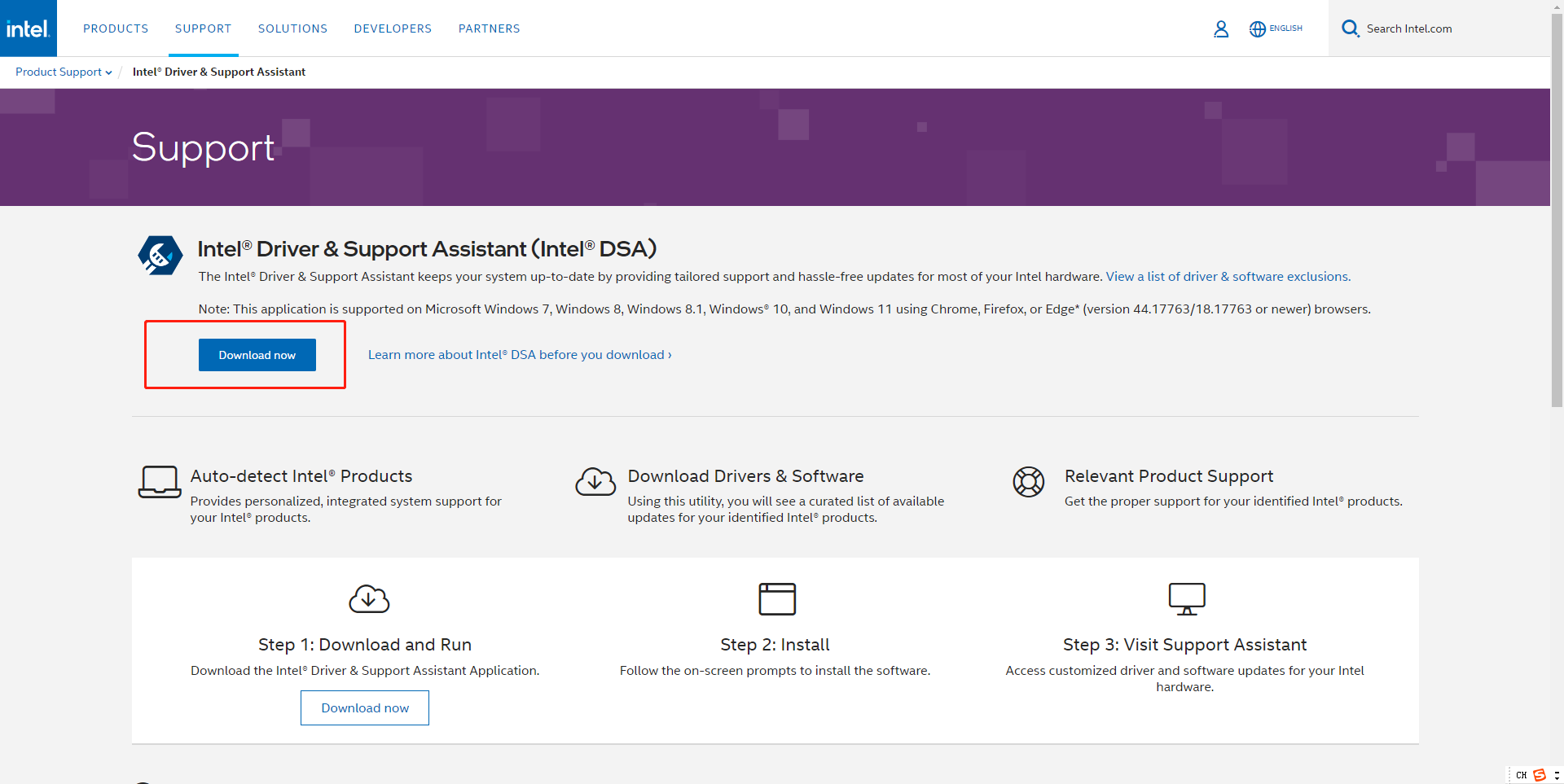Click the blue Download now button
This screenshot has width=1564, height=784.
tap(257, 355)
